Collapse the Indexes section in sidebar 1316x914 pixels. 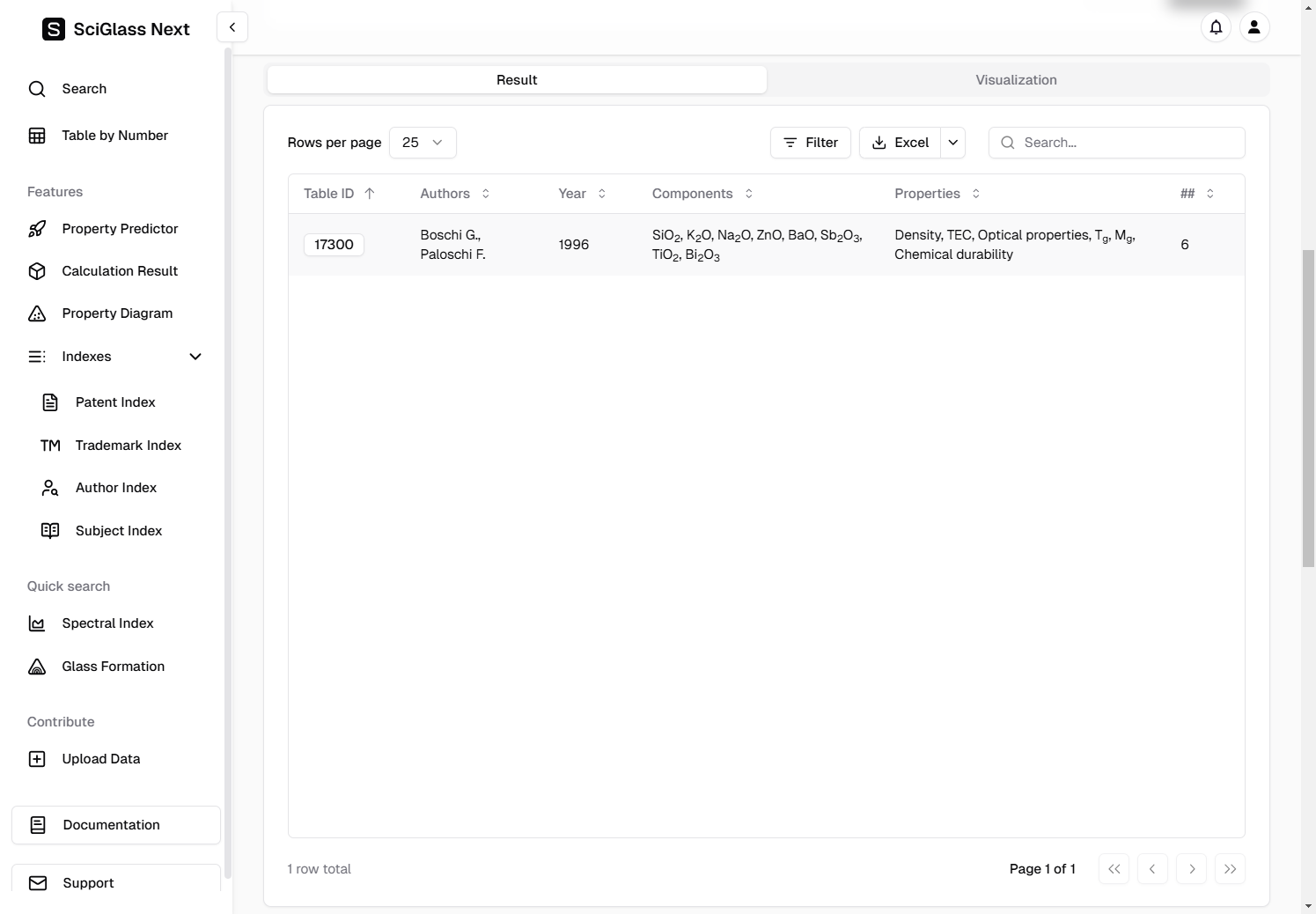tap(195, 357)
